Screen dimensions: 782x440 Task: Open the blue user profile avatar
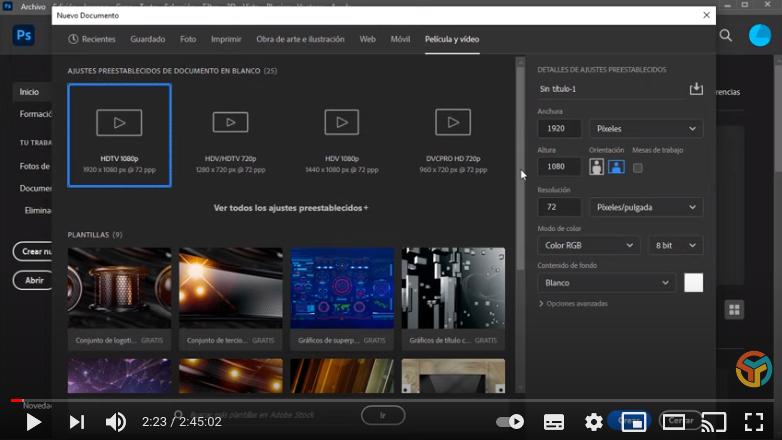[760, 35]
